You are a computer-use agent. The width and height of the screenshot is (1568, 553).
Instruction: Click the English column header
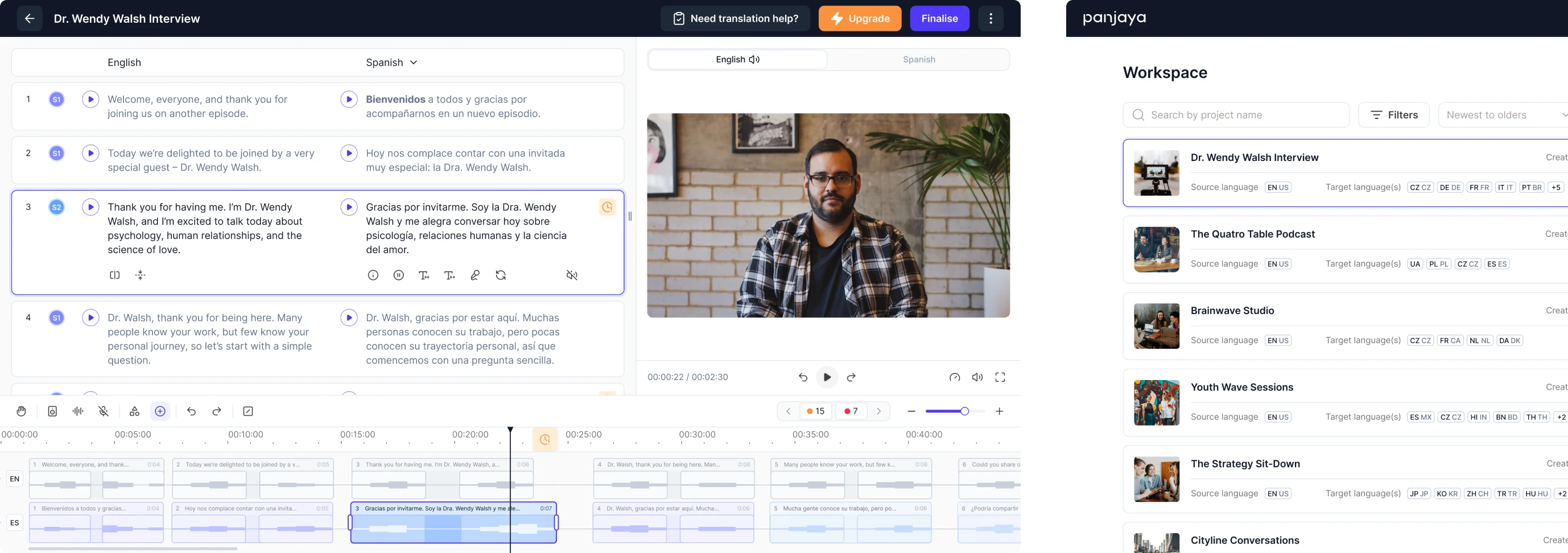(124, 63)
